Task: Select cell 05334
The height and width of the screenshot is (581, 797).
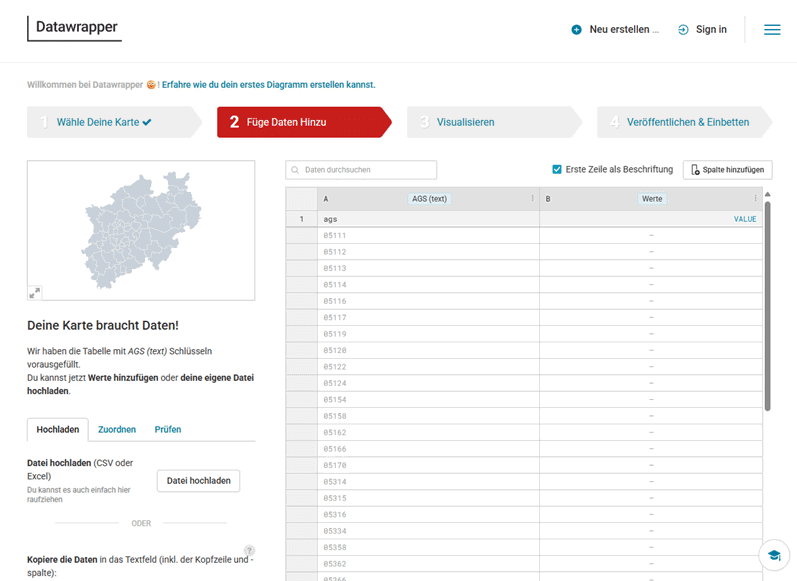Action: 428,531
